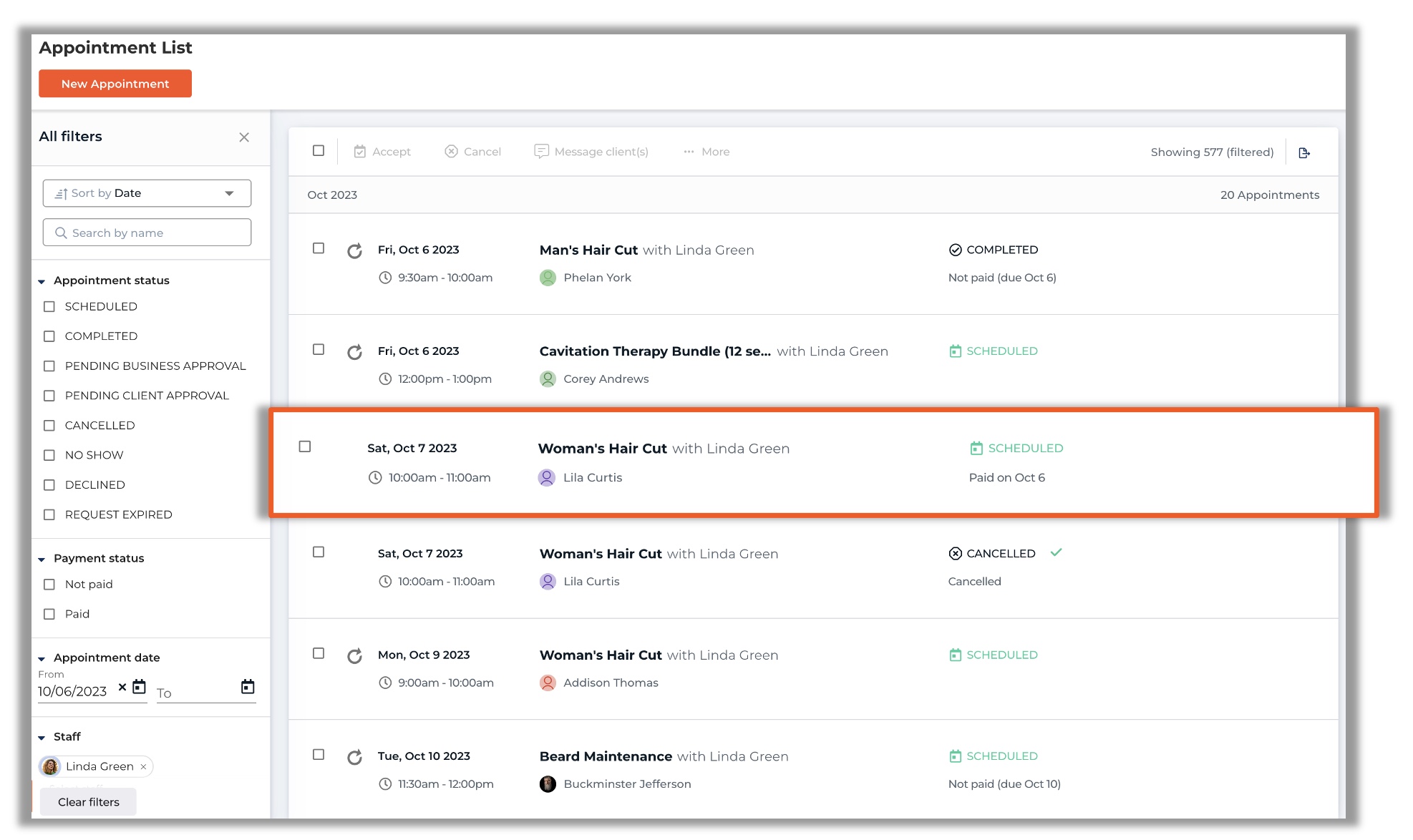Click recurring icon on Man's Hair Cut

coord(354,251)
